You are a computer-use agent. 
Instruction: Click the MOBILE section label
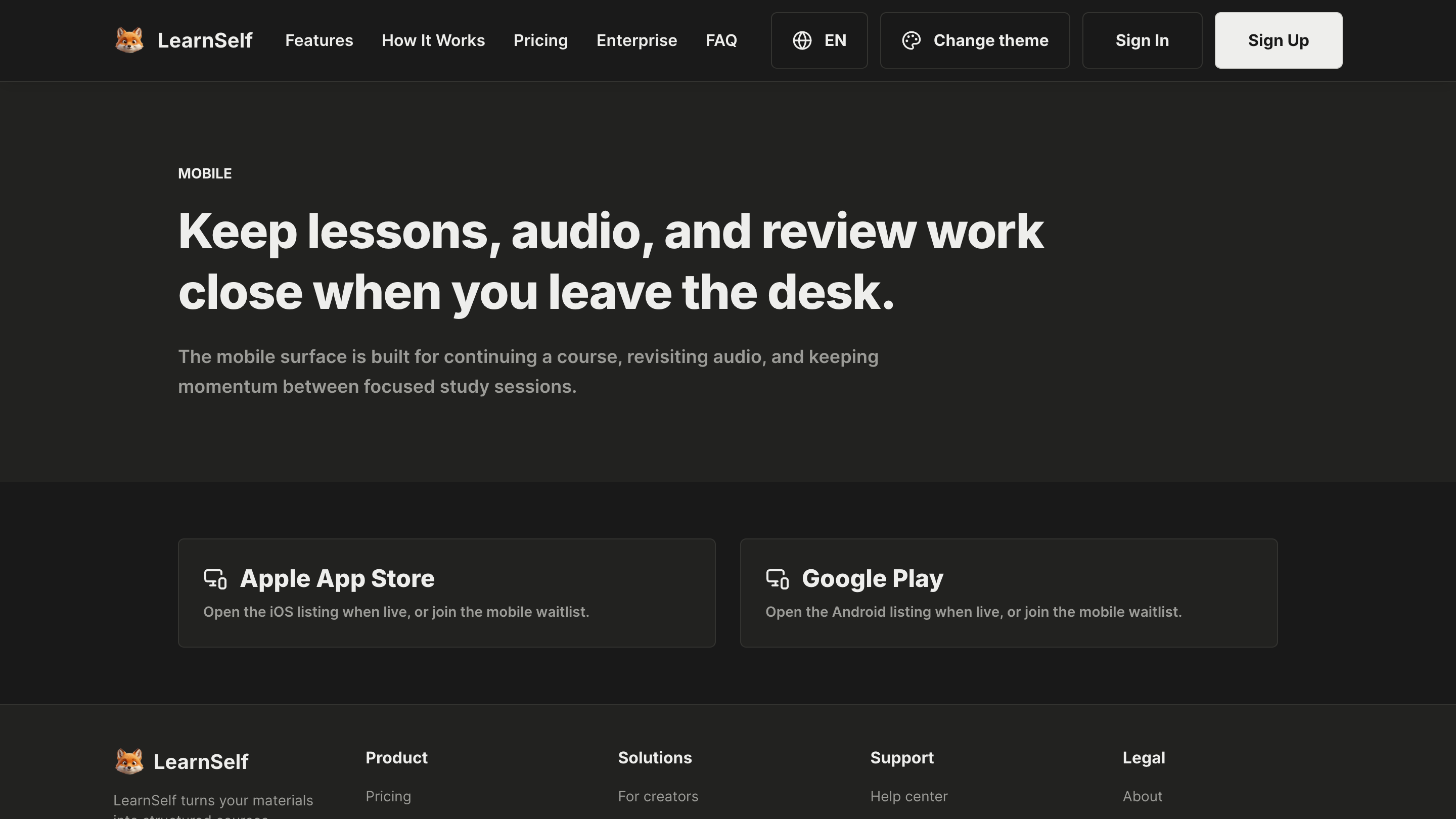(205, 173)
